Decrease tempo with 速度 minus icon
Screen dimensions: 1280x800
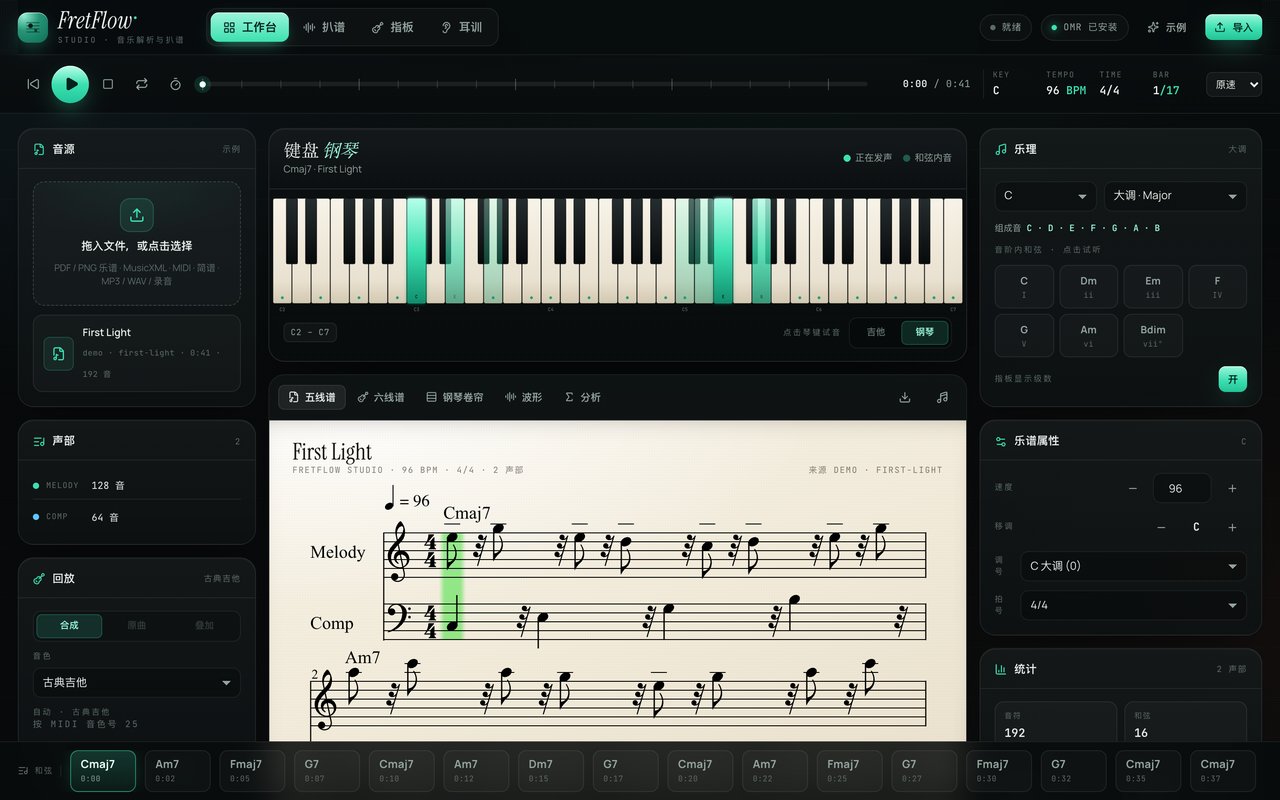tap(1133, 488)
